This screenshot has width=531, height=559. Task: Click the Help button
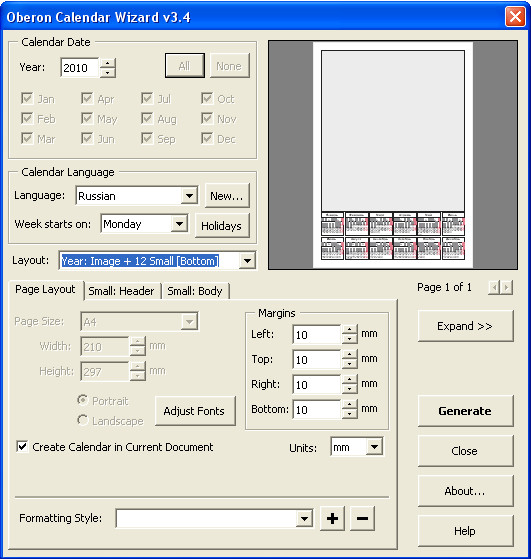click(x=465, y=530)
